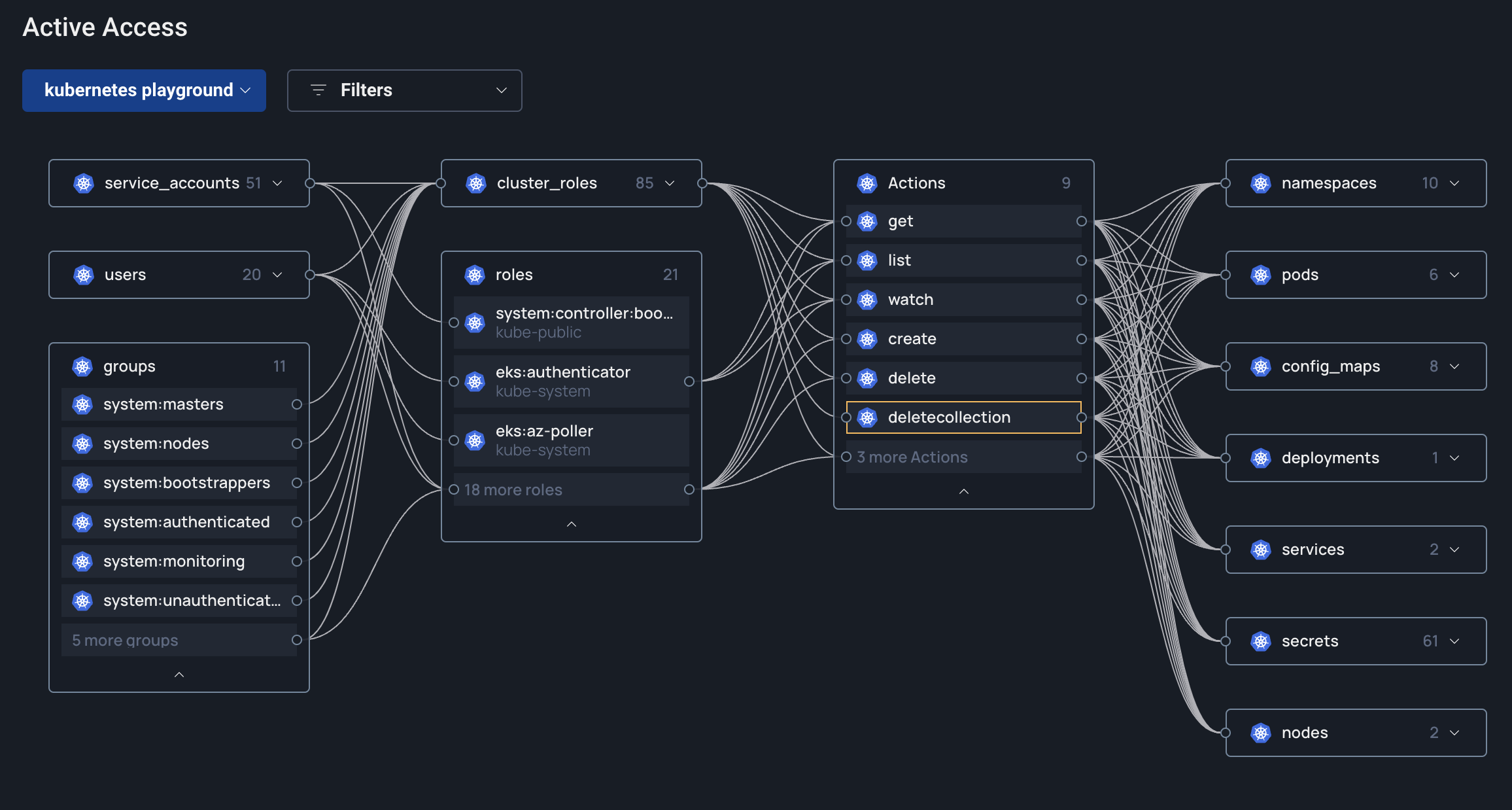Screen dimensions: 1512x810
Task: Select the create action row
Action: coord(963,339)
